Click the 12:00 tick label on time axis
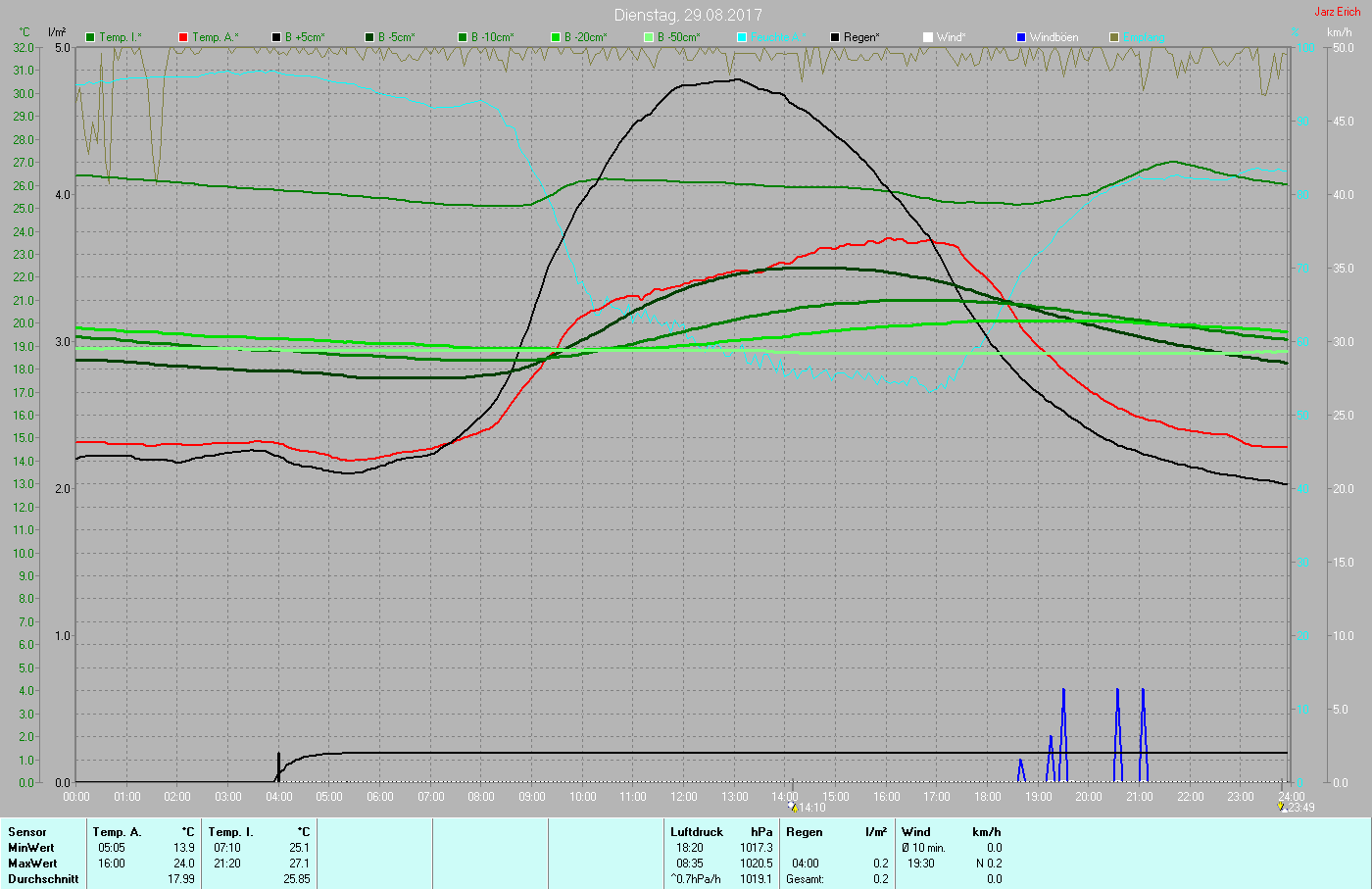Viewport: 1372px width, 889px height. (684, 797)
